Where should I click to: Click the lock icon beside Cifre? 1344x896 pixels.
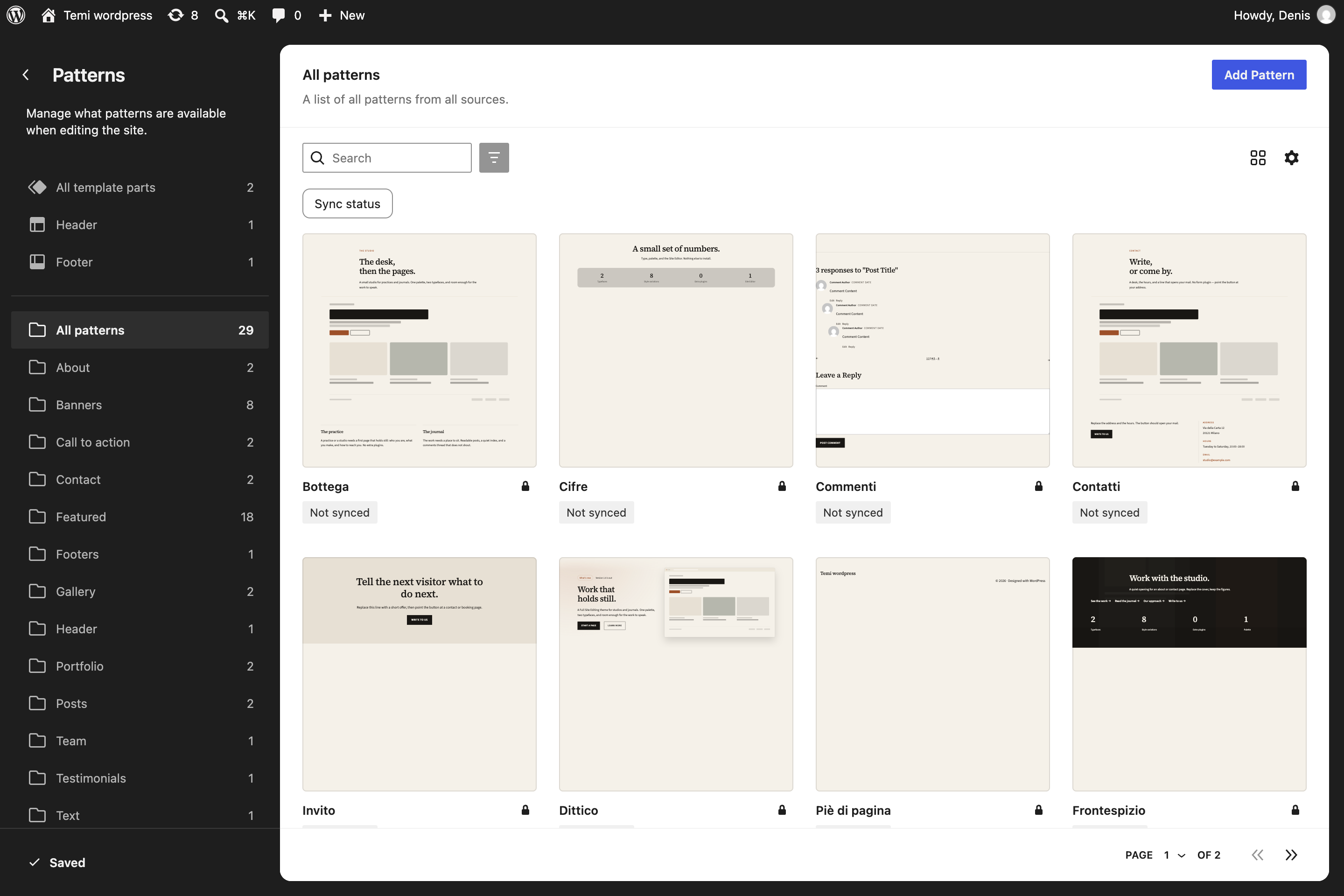pyautogui.click(x=782, y=486)
